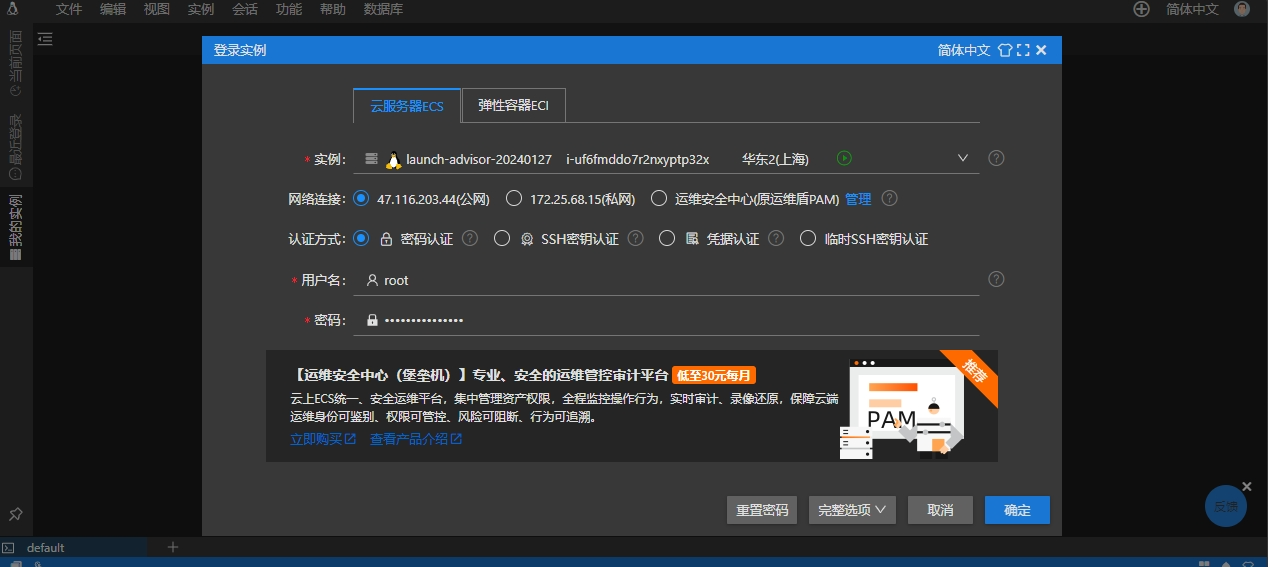This screenshot has width=1268, height=567.
Task: Select the 凭据认证 radio button
Action: [x=667, y=239]
